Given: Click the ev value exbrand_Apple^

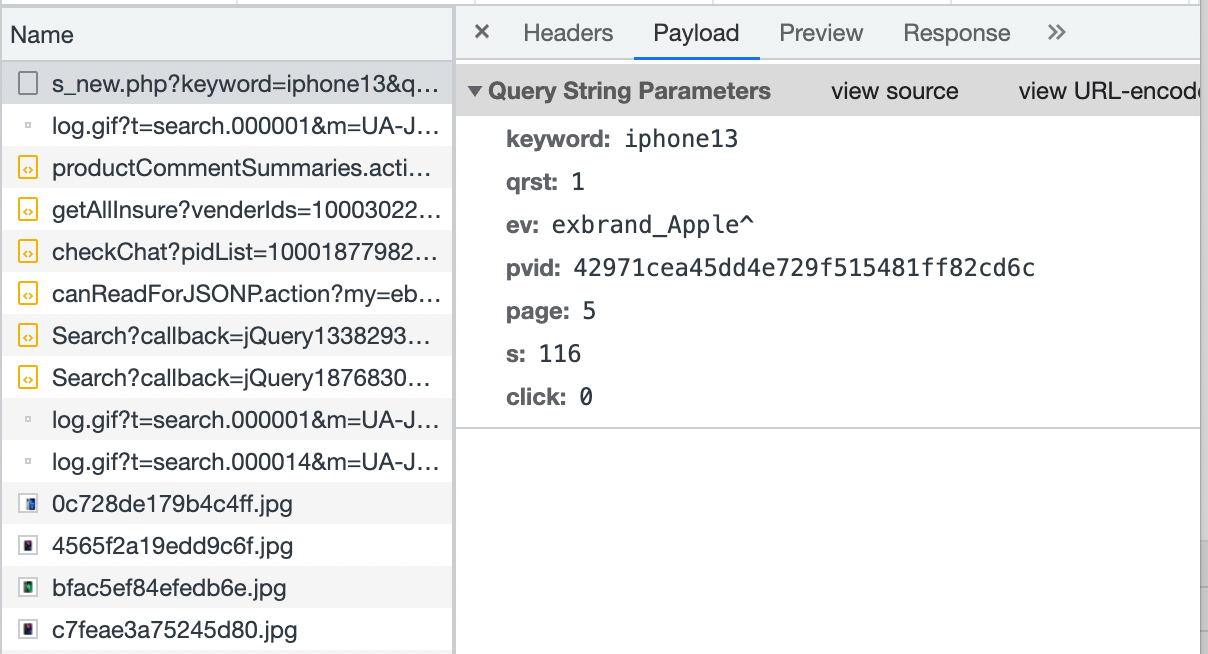Looking at the screenshot, I should click(653, 225).
